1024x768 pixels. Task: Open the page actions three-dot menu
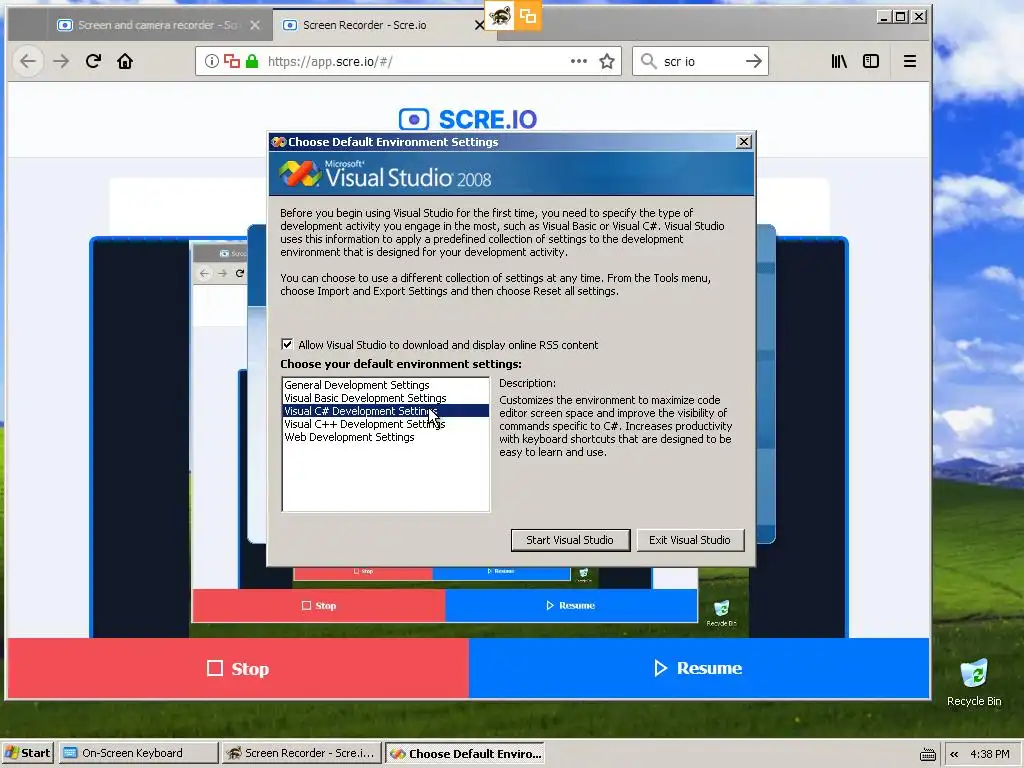pos(579,61)
